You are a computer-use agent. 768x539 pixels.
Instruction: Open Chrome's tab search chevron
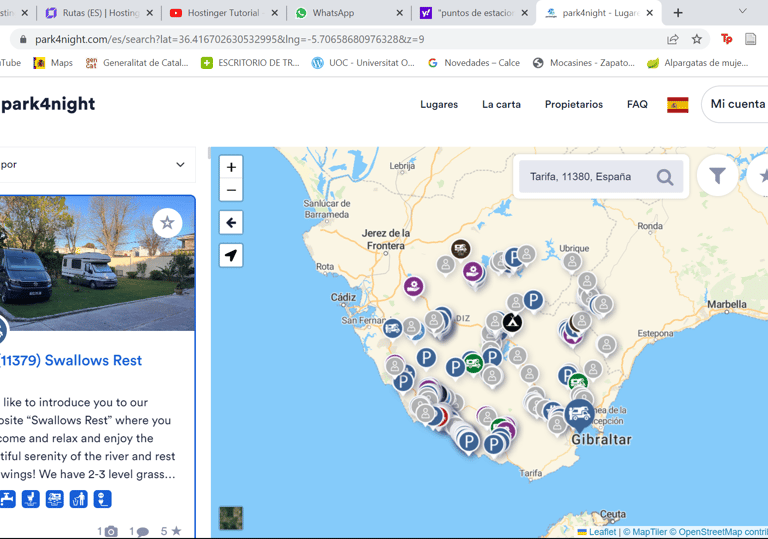coord(742,12)
